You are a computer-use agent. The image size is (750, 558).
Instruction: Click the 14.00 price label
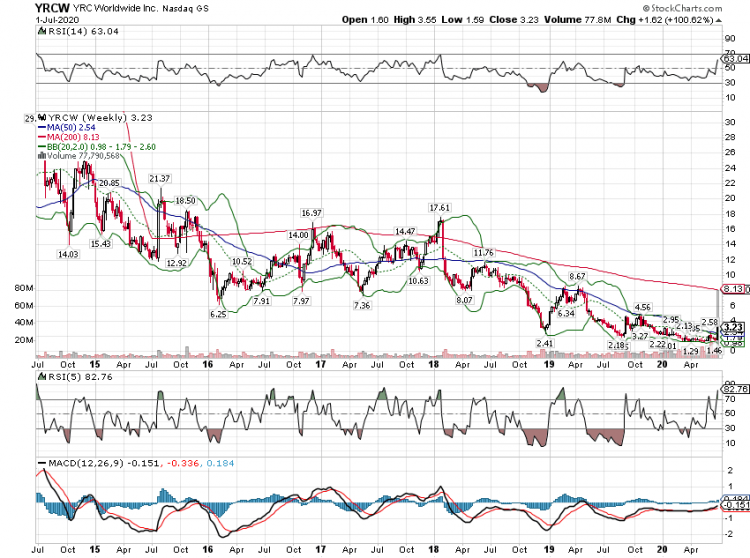(298, 235)
